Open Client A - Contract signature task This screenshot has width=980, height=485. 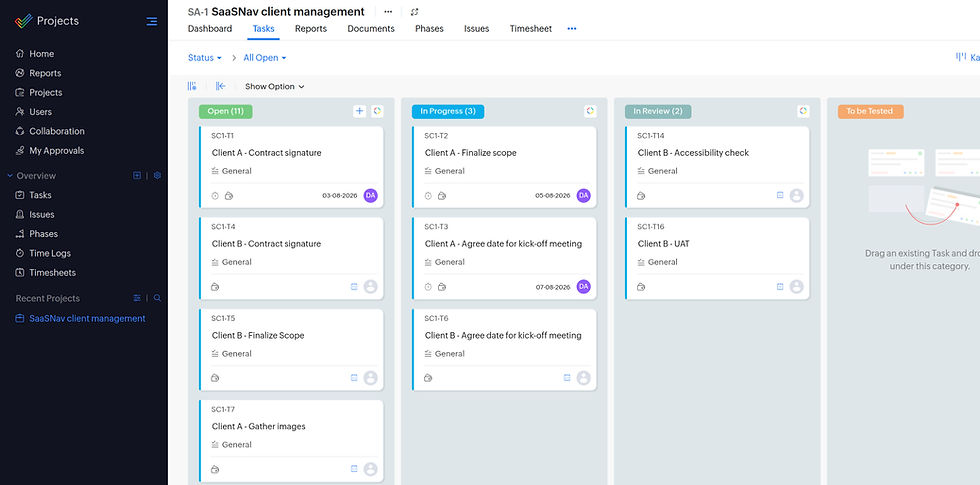[266, 152]
